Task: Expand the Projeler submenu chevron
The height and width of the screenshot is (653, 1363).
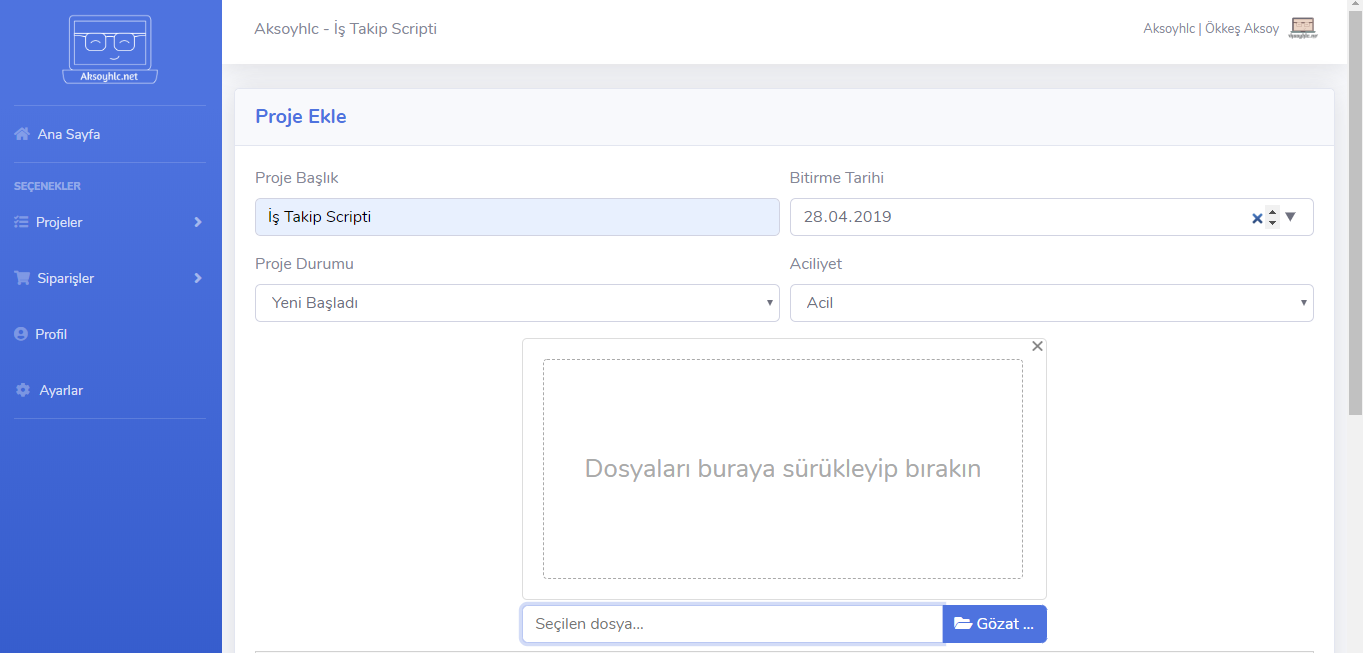Action: pyautogui.click(x=198, y=222)
